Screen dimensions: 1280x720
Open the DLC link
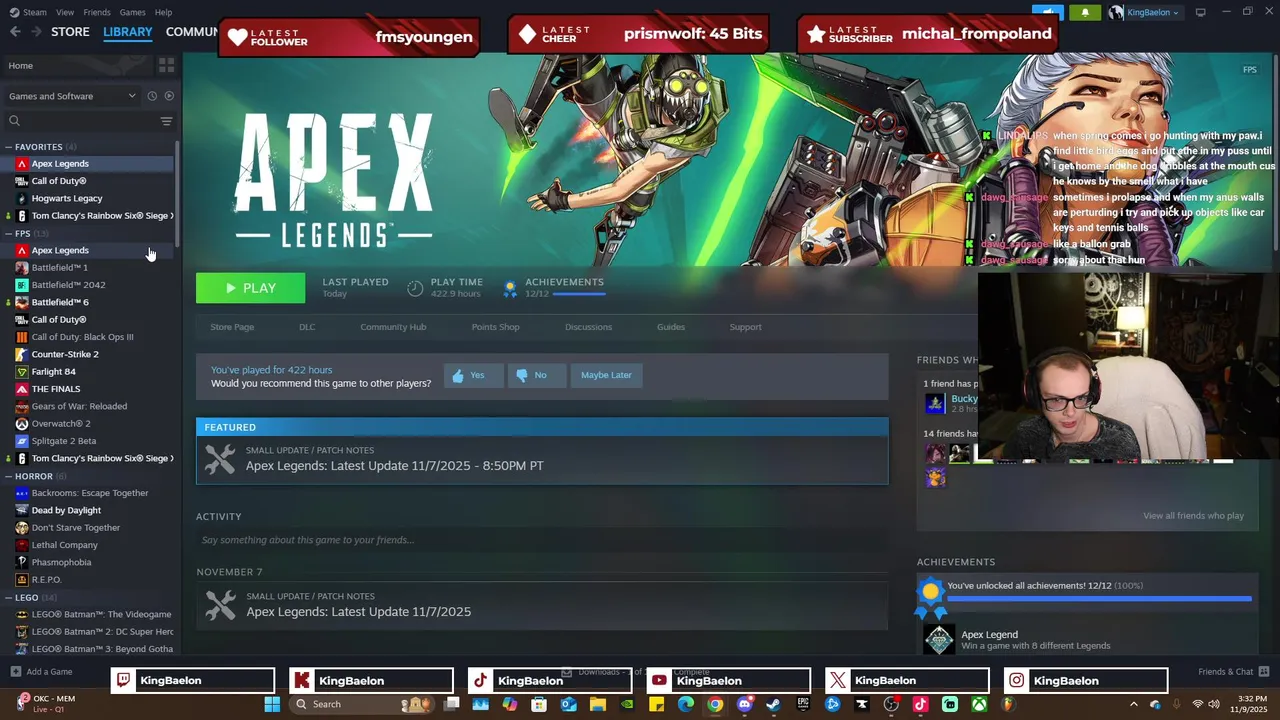point(307,327)
